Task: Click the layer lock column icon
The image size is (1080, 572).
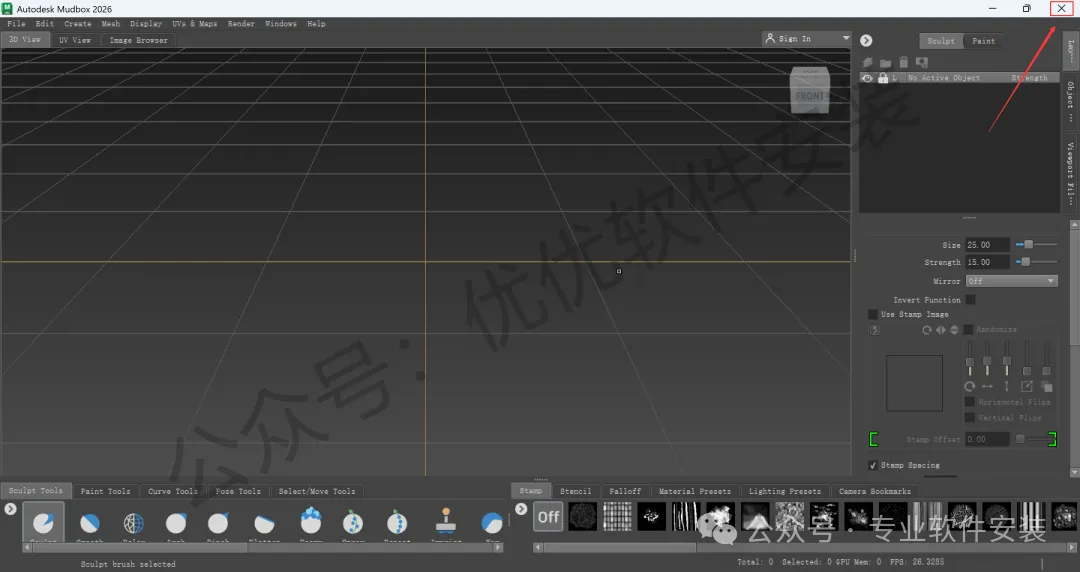Action: pyautogui.click(x=883, y=78)
